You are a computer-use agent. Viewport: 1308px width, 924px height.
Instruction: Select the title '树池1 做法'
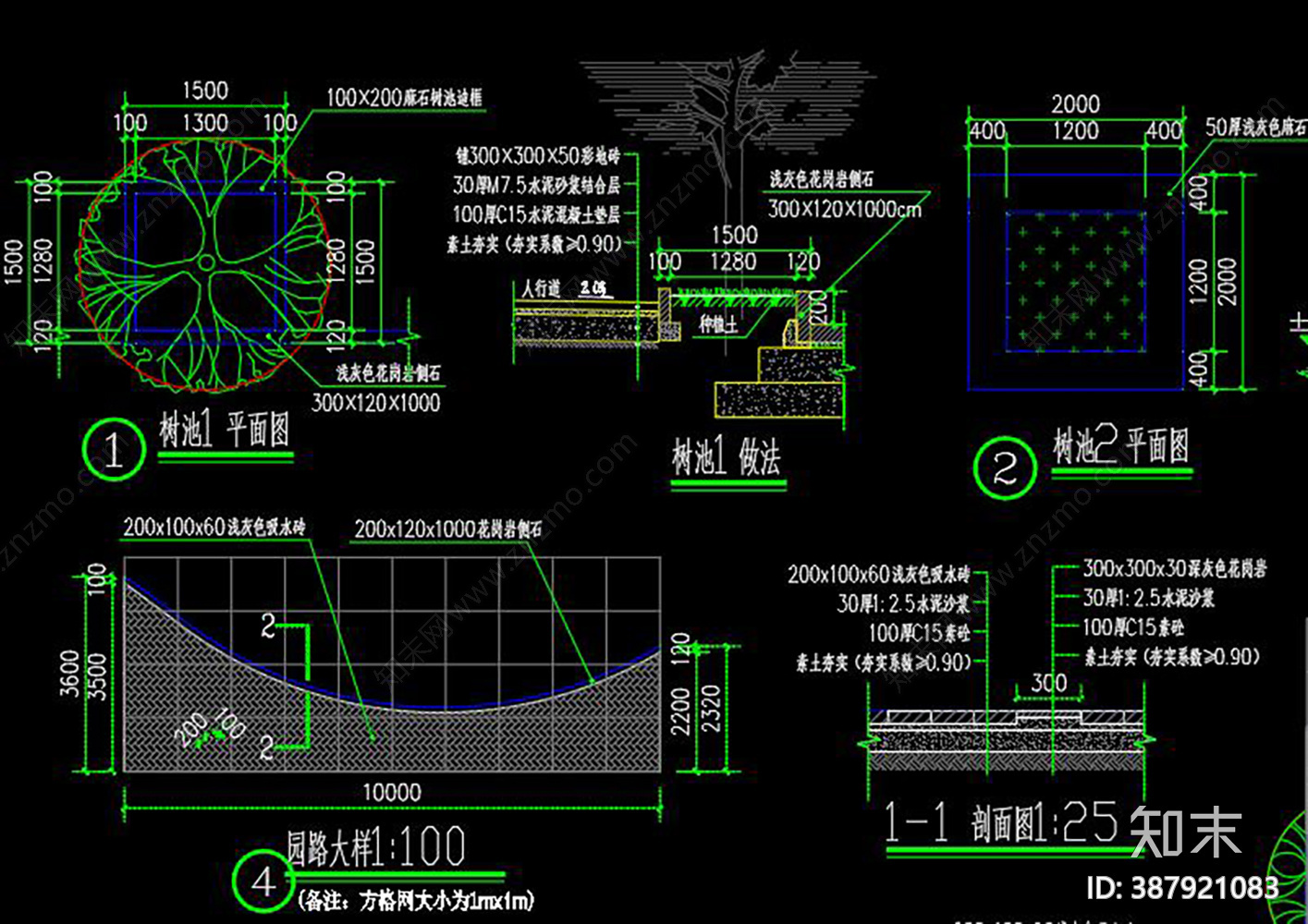pyautogui.click(x=727, y=456)
